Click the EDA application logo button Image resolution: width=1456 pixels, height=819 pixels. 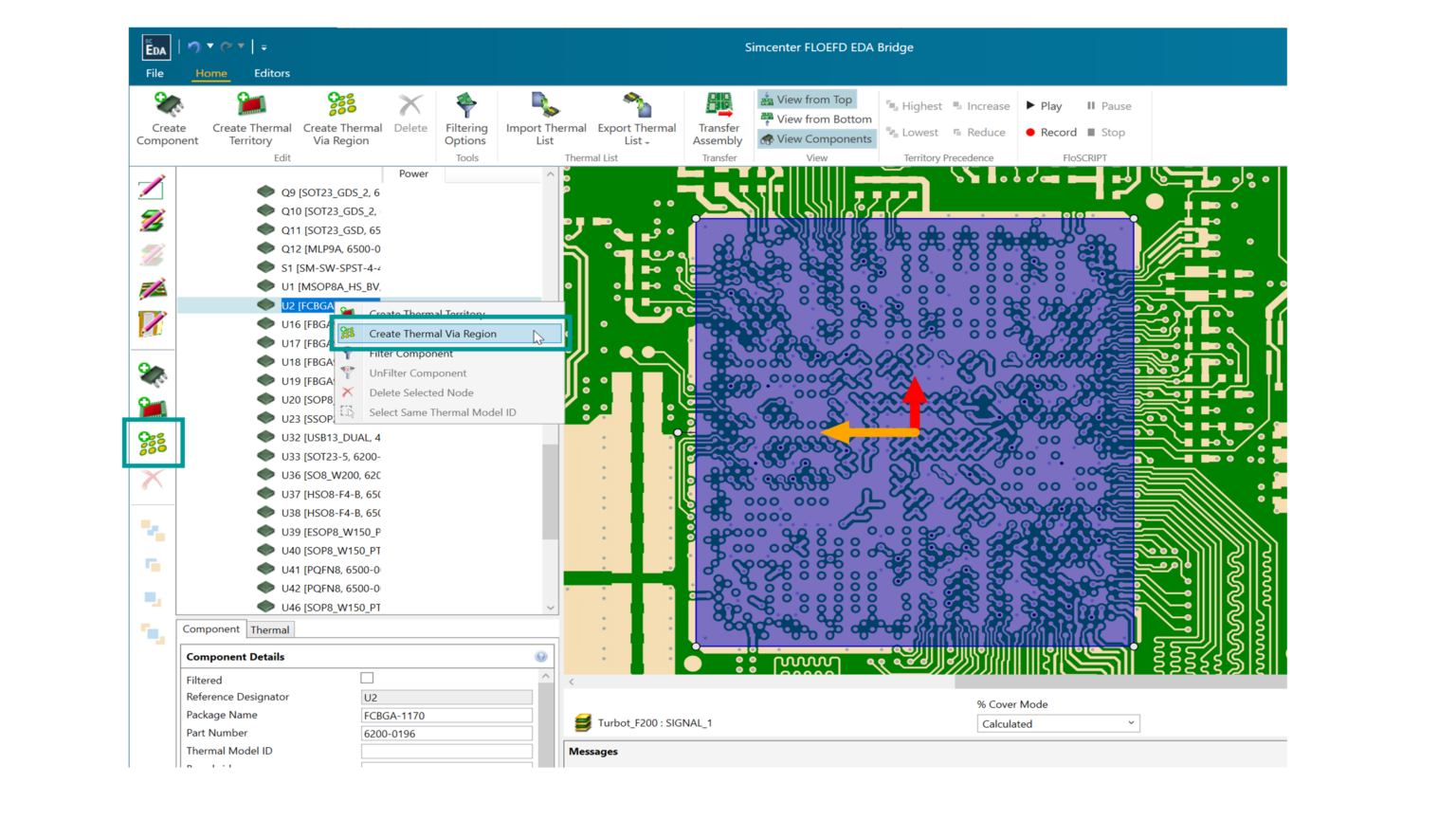tap(156, 46)
